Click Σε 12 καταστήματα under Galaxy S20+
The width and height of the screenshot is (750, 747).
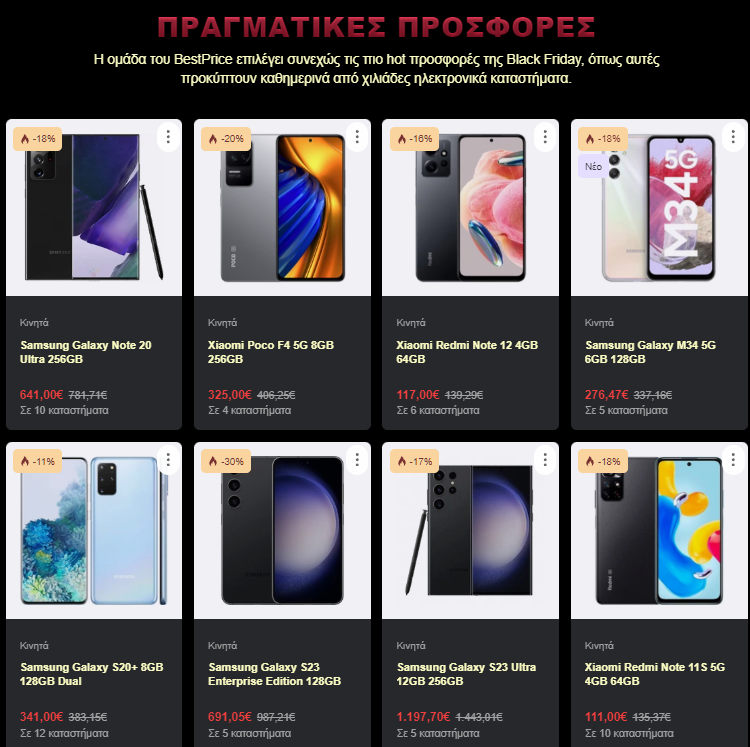(64, 733)
